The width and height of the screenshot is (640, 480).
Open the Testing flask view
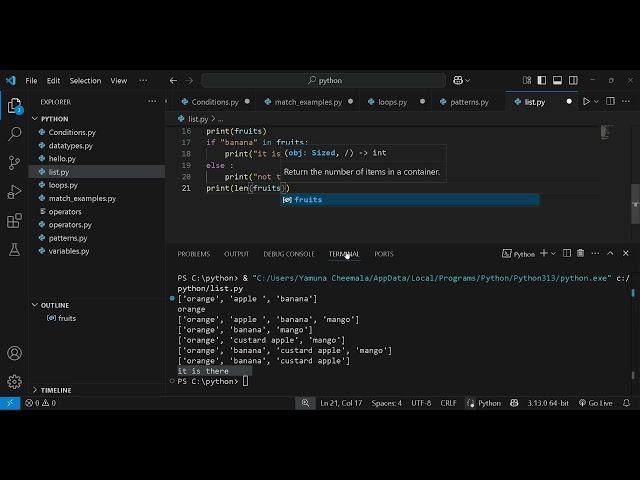(14, 250)
